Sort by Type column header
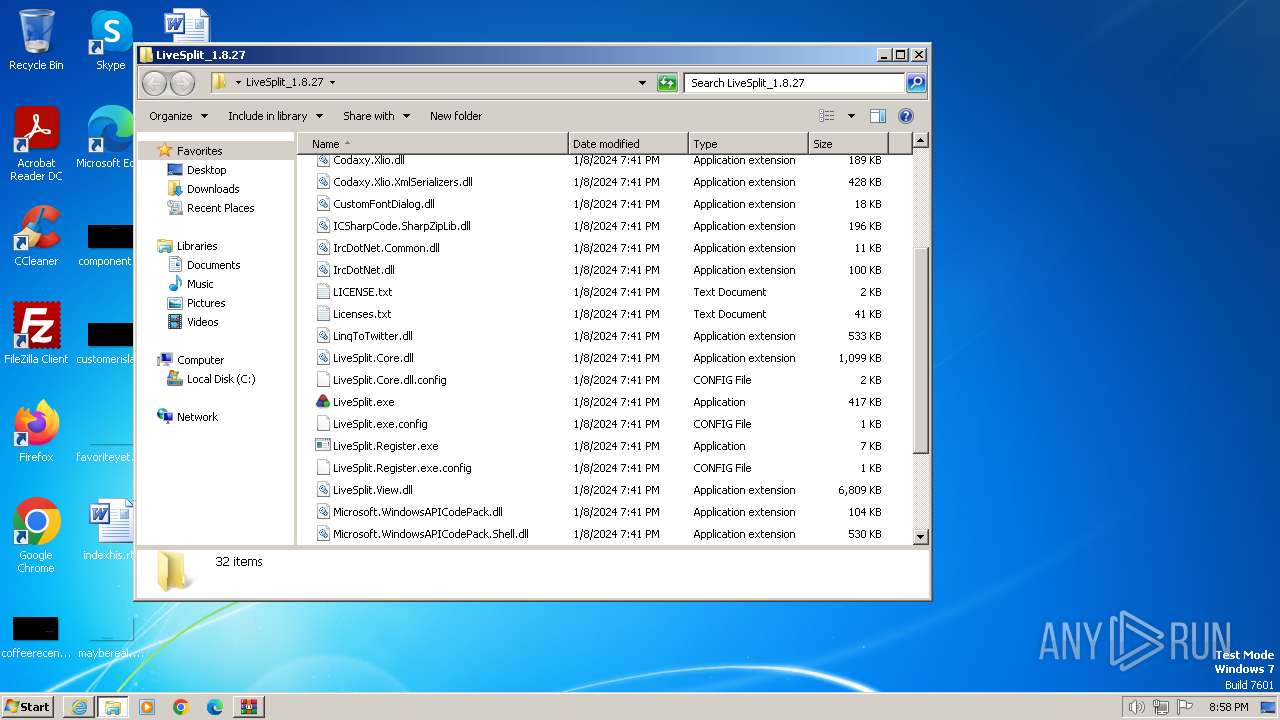 pyautogui.click(x=748, y=144)
